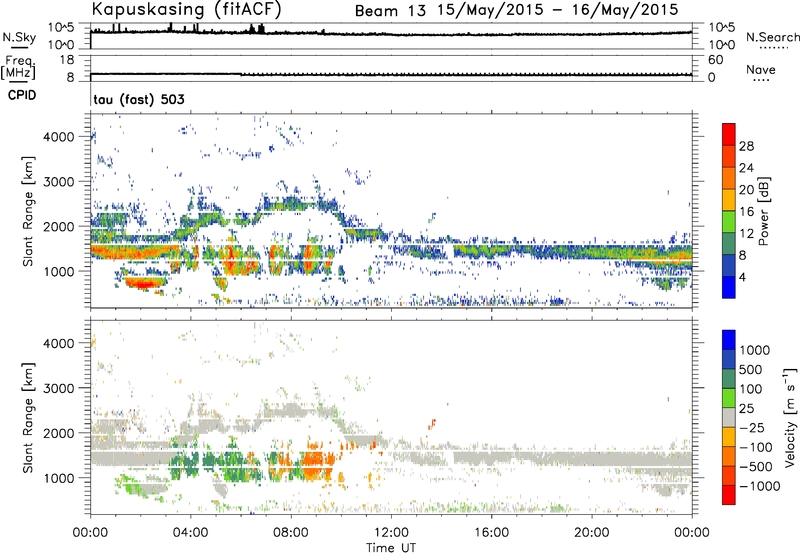Click the 'Kapuskasing (fitACF)' title text
Screen dimensions: 800x554
(x=186, y=10)
